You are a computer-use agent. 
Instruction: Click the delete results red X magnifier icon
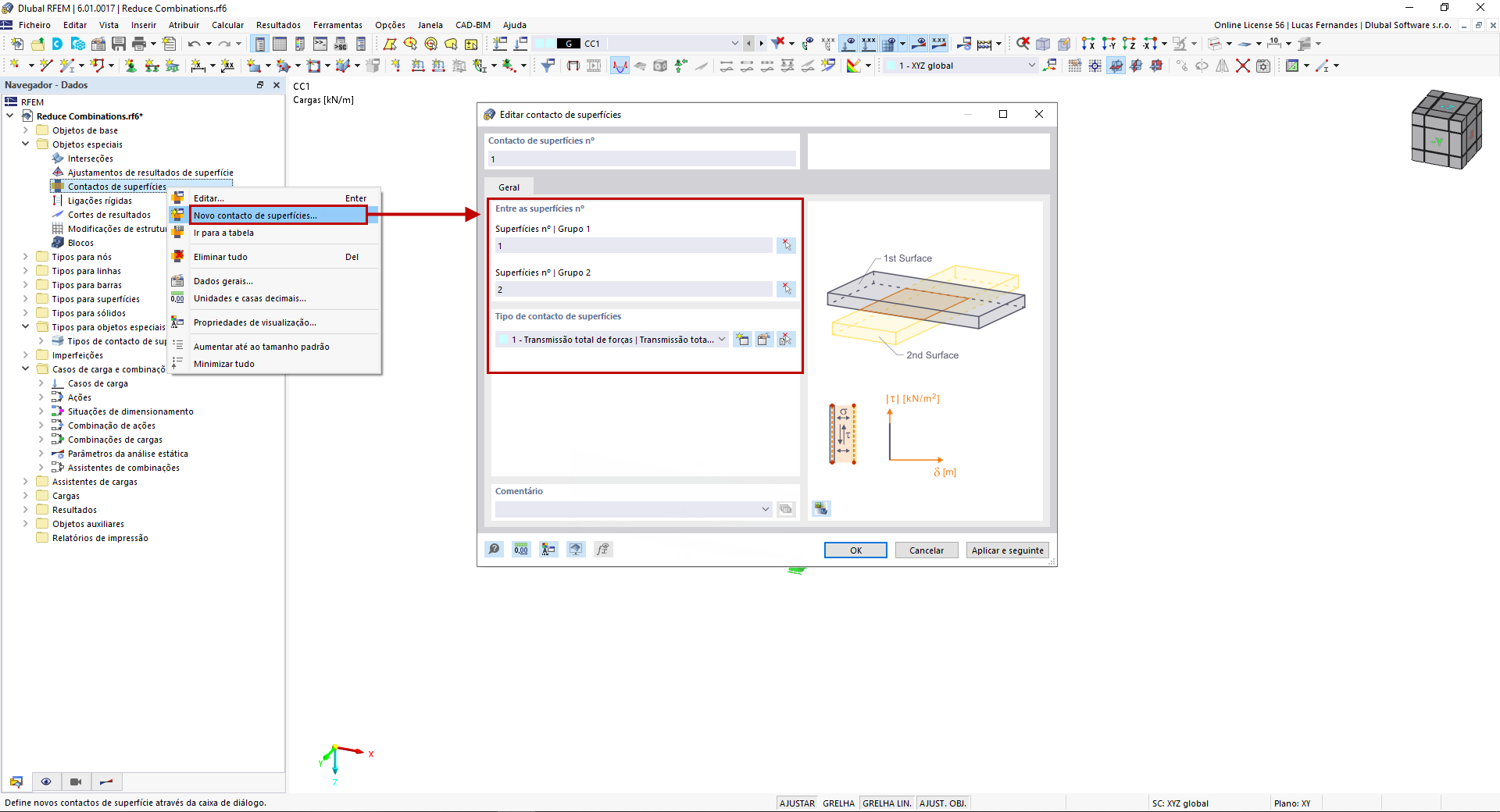[1023, 44]
